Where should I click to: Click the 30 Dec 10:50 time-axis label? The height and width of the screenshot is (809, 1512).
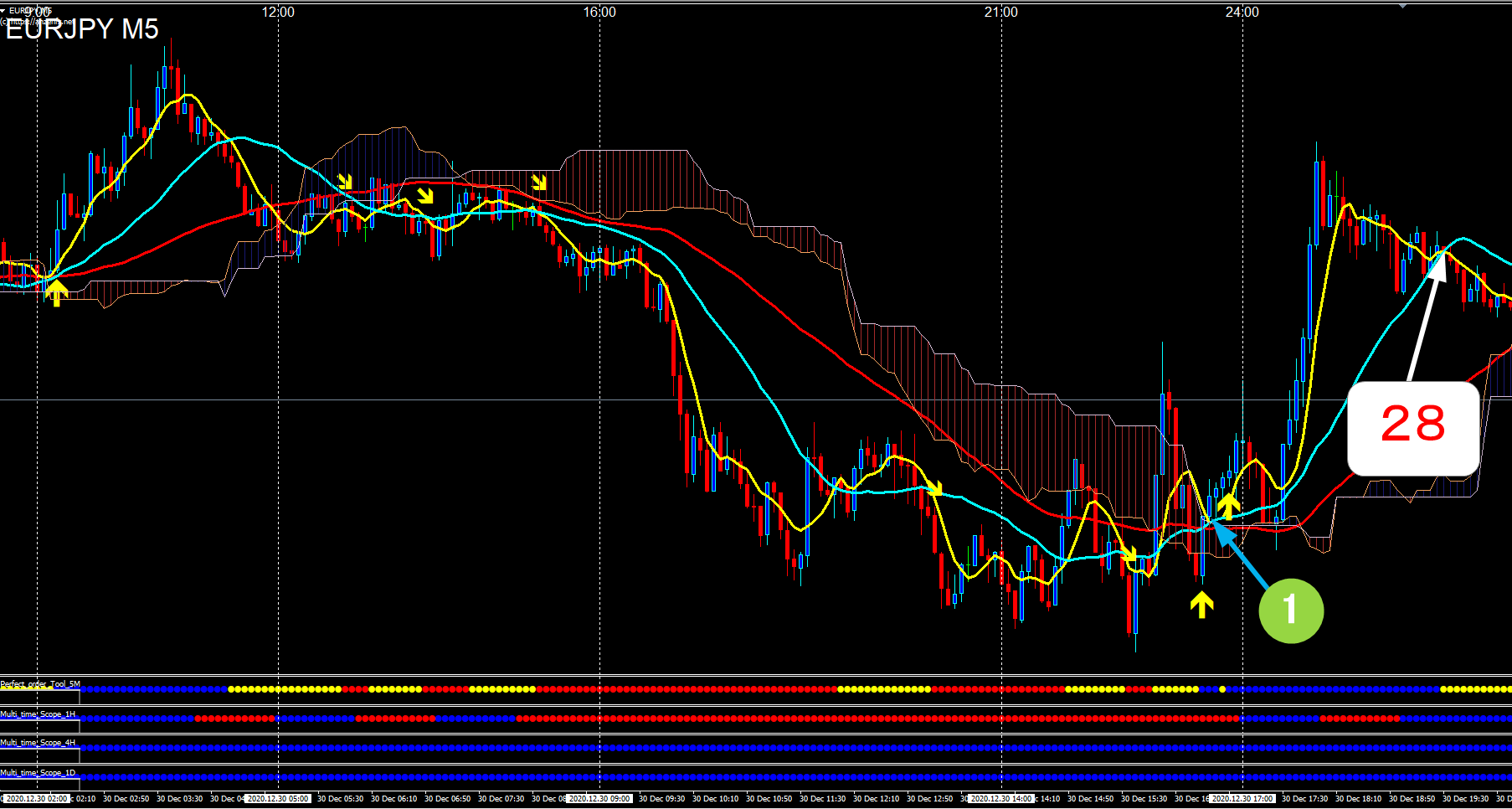click(x=769, y=799)
